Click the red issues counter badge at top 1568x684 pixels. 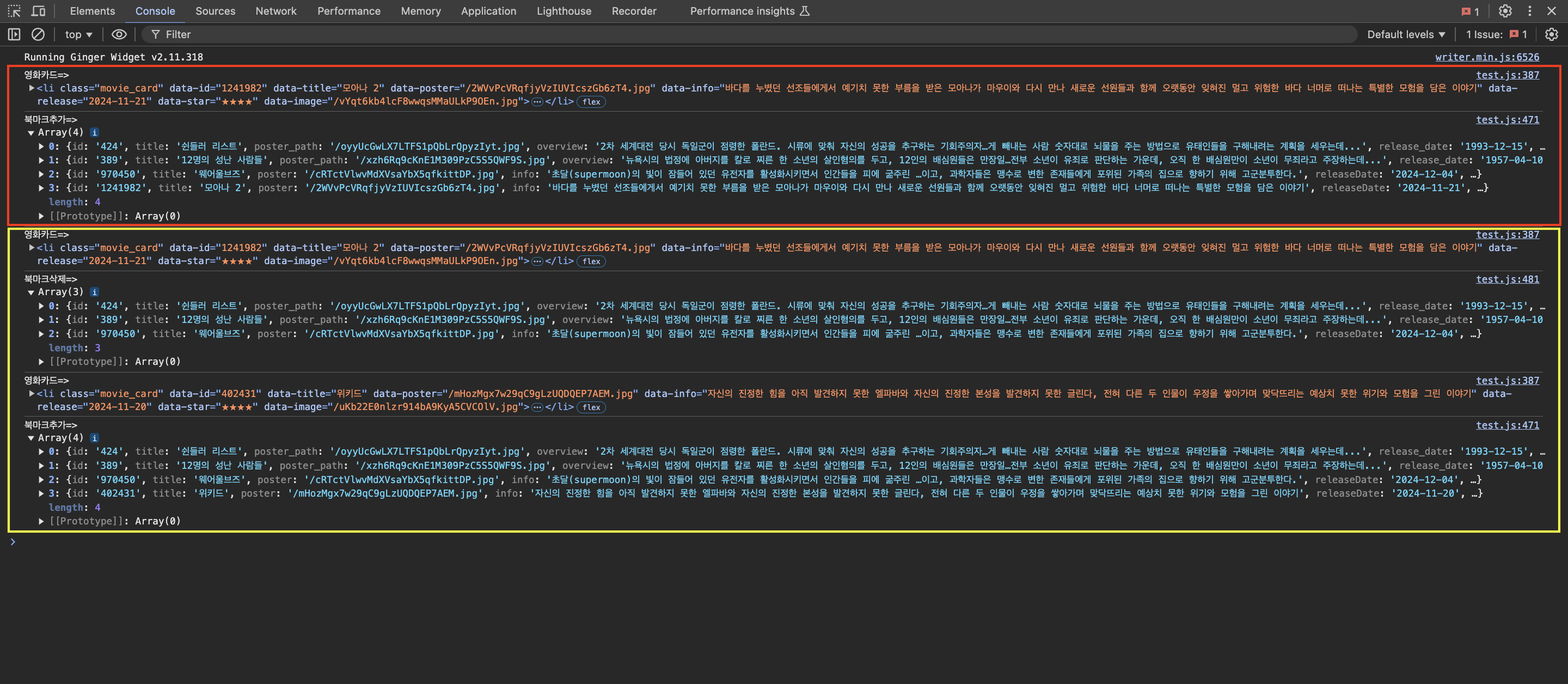click(1470, 11)
